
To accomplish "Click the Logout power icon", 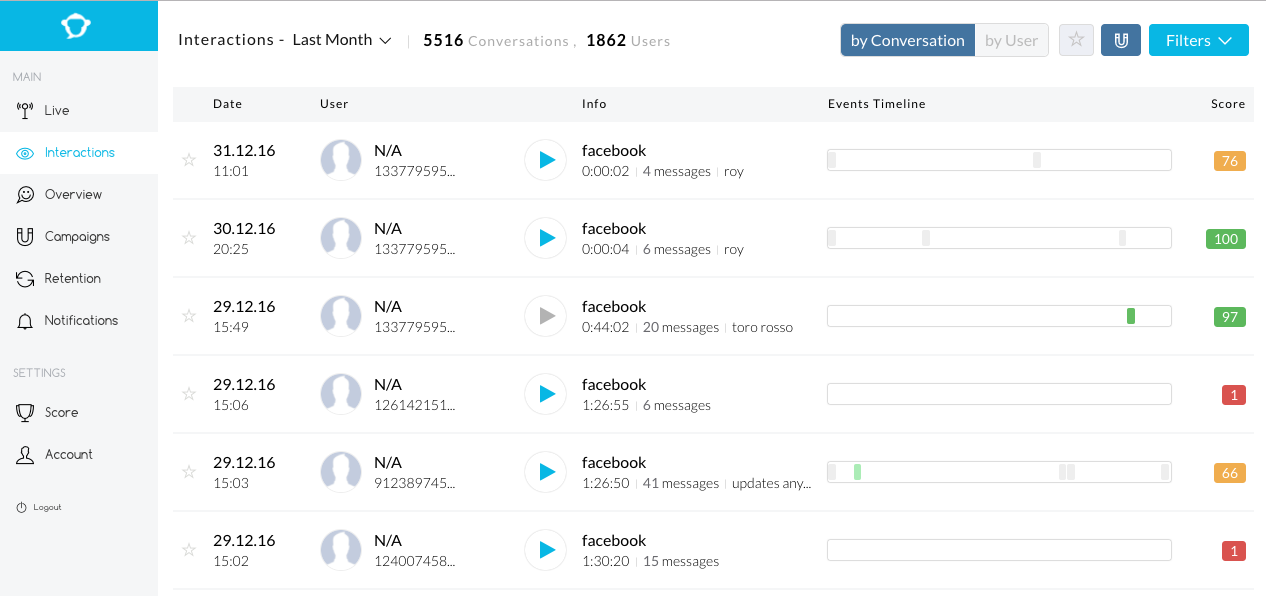I will [21, 508].
